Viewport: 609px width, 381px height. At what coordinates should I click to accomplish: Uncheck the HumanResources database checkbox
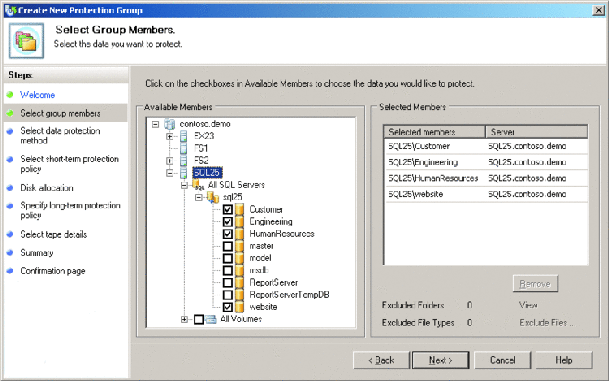point(228,234)
